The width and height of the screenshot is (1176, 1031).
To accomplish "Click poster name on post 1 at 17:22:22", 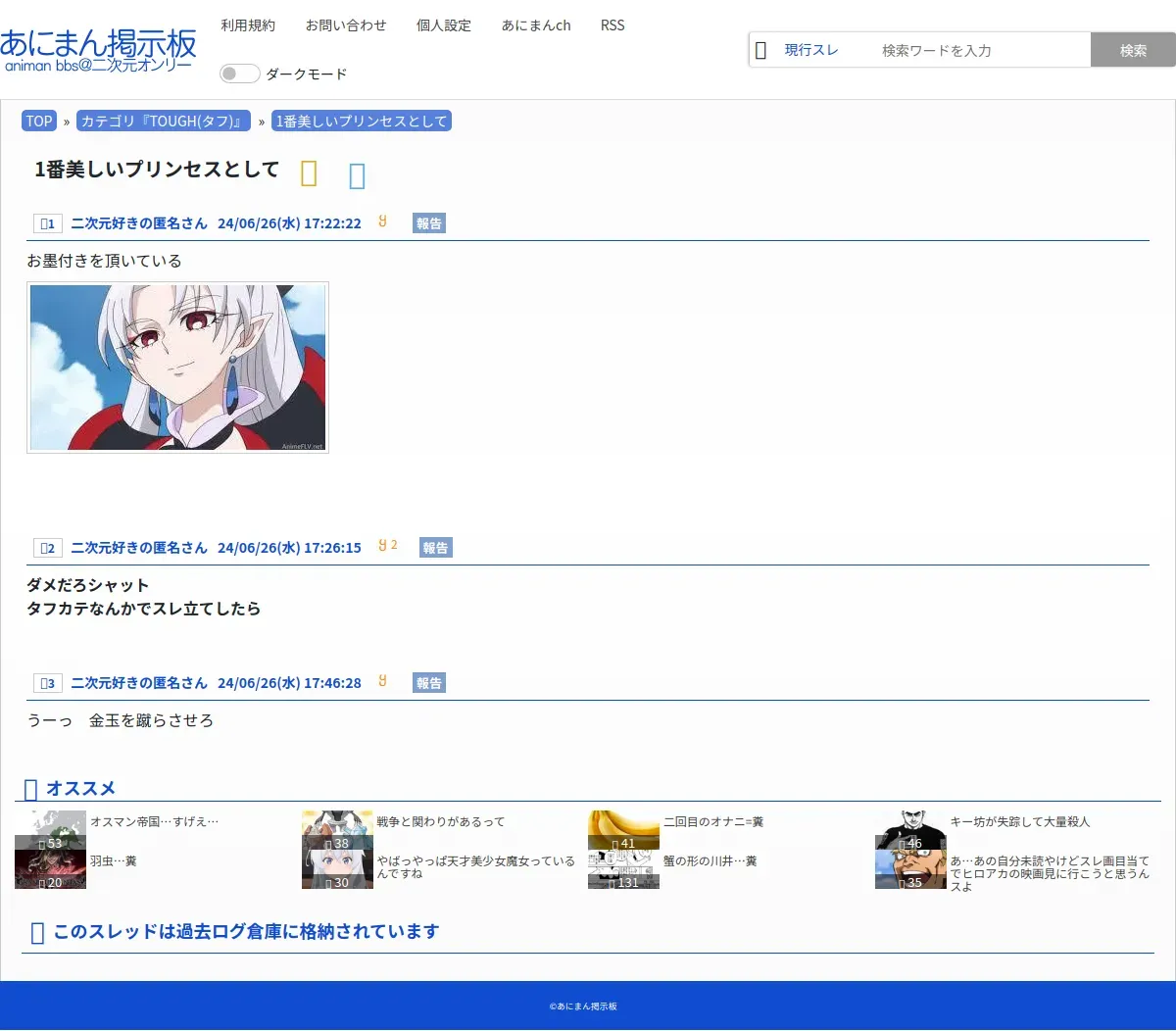I will pos(139,223).
